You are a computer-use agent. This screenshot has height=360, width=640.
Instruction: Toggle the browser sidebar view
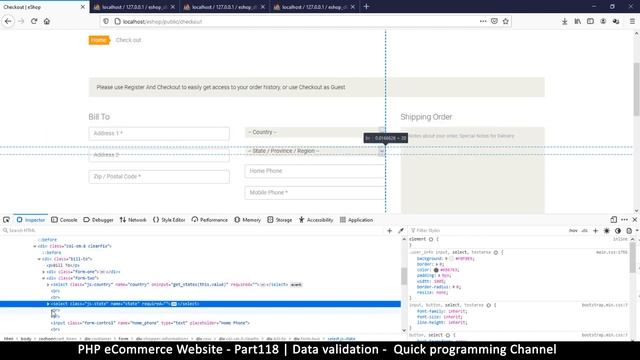tap(590, 21)
